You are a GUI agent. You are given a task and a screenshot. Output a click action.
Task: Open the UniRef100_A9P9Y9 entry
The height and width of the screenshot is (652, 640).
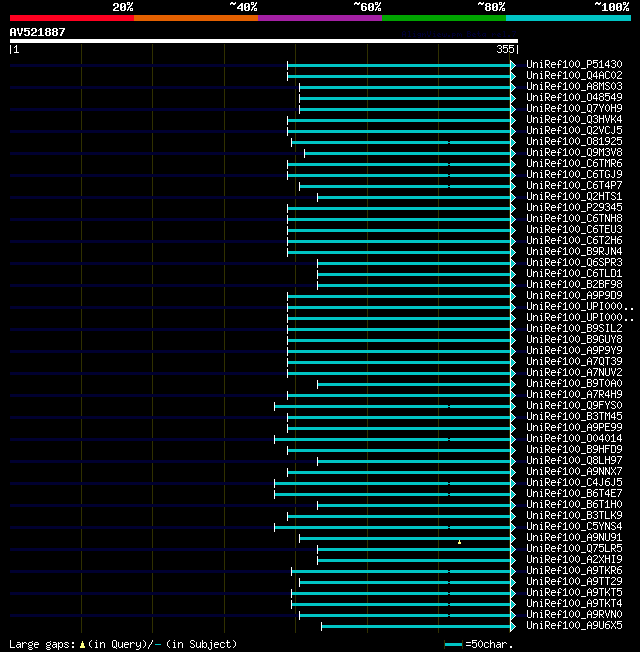tap(574, 351)
